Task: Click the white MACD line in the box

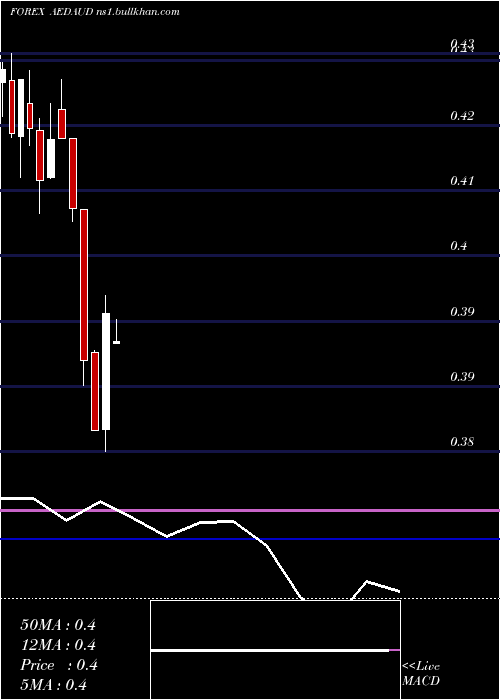Action: tap(270, 651)
